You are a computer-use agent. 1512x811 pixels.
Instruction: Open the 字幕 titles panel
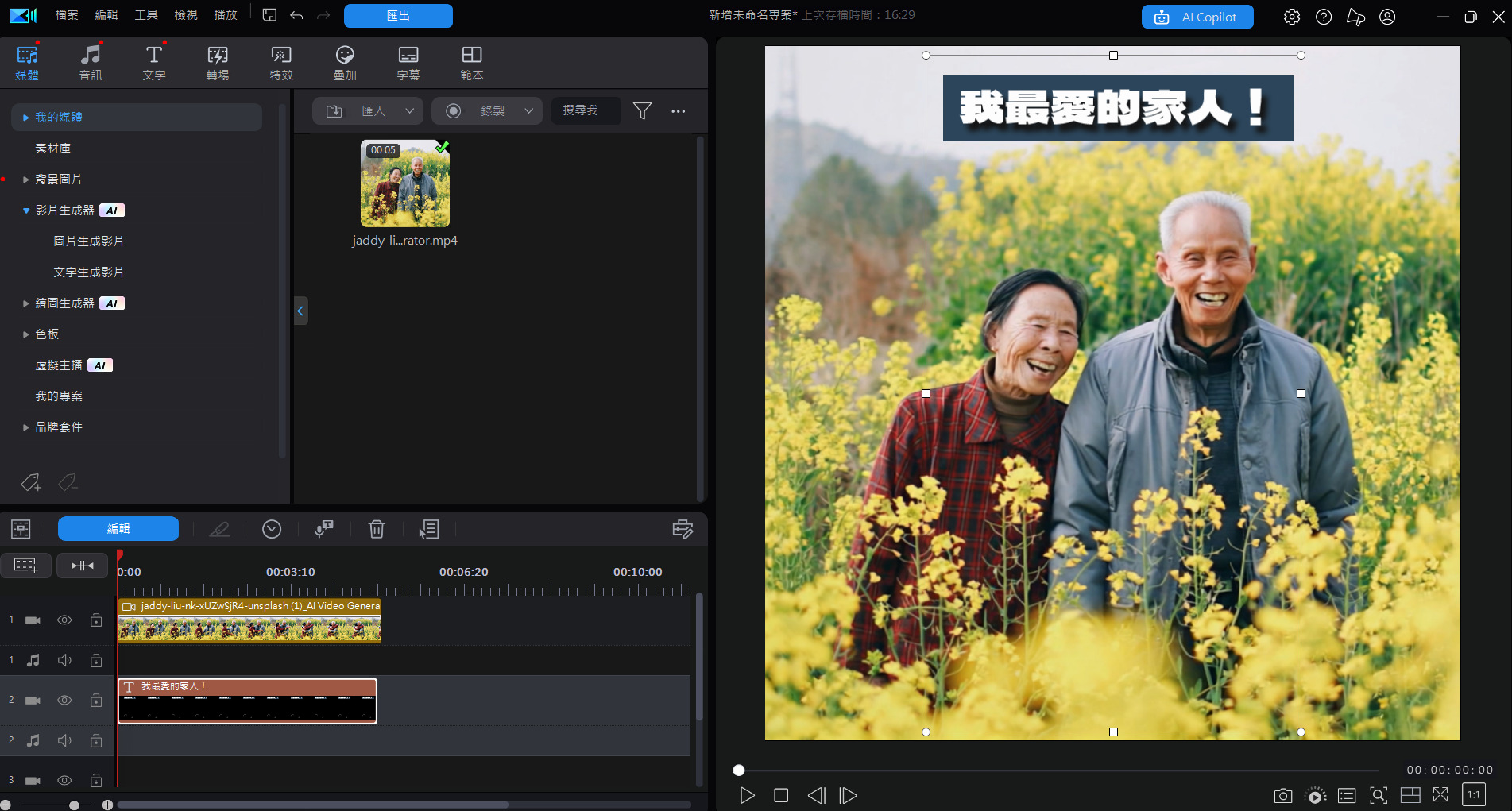(x=408, y=62)
